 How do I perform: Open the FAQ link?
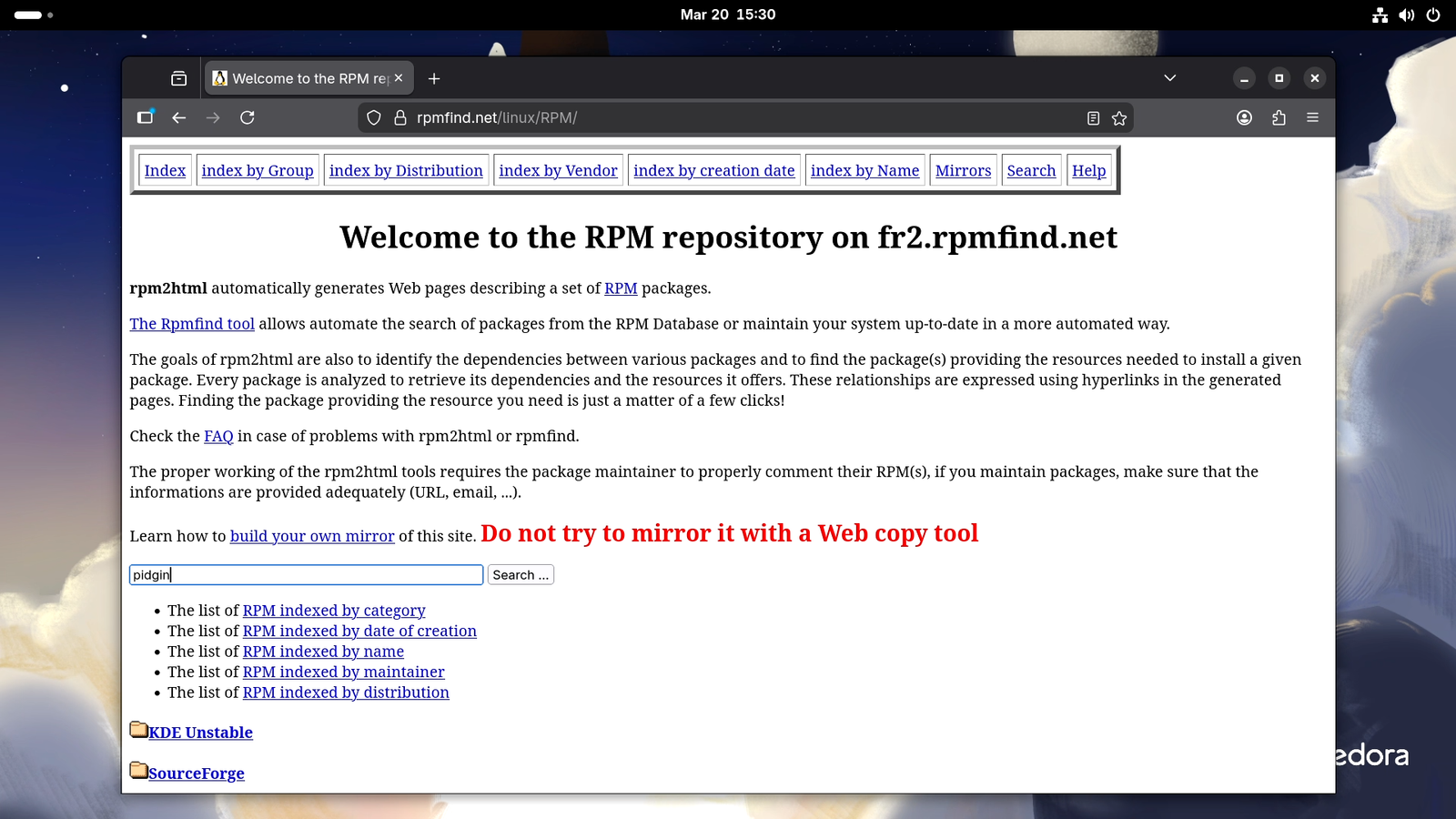(218, 436)
